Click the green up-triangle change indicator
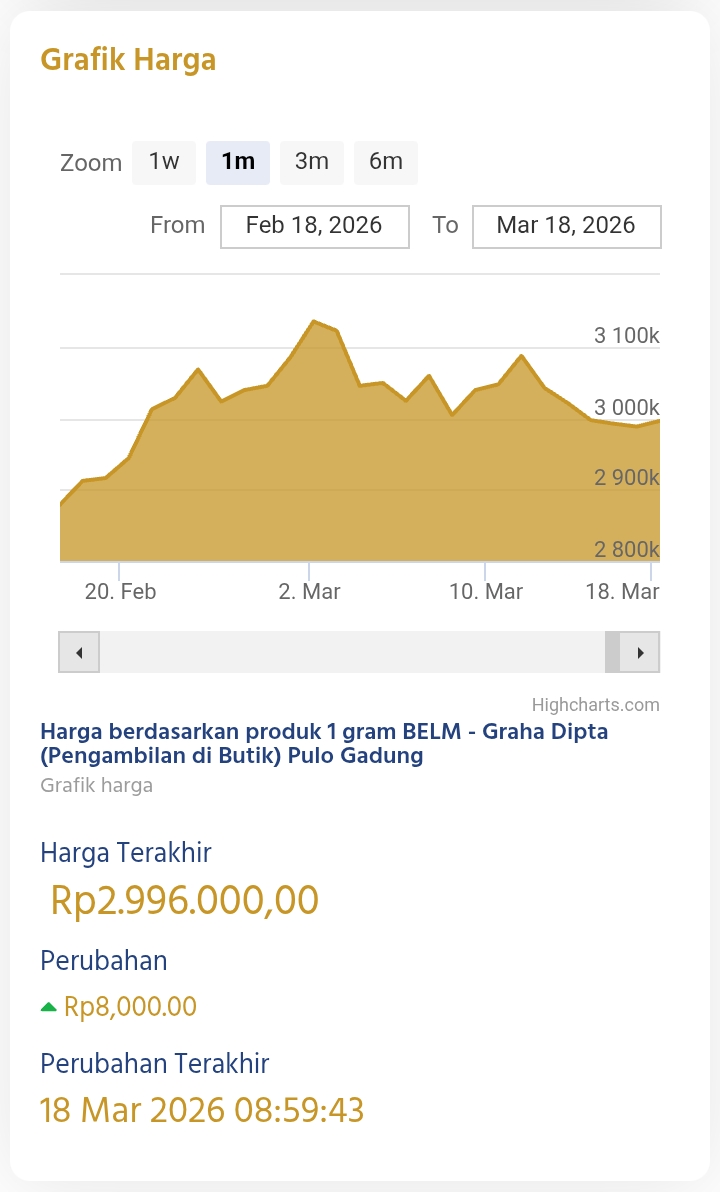Image resolution: width=720 pixels, height=1192 pixels. 48,1007
